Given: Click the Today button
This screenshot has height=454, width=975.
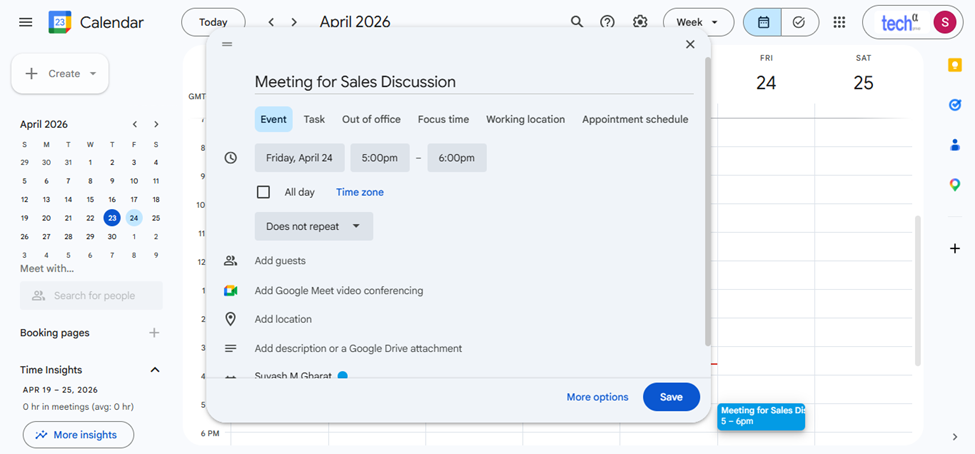Looking at the screenshot, I should (x=213, y=22).
